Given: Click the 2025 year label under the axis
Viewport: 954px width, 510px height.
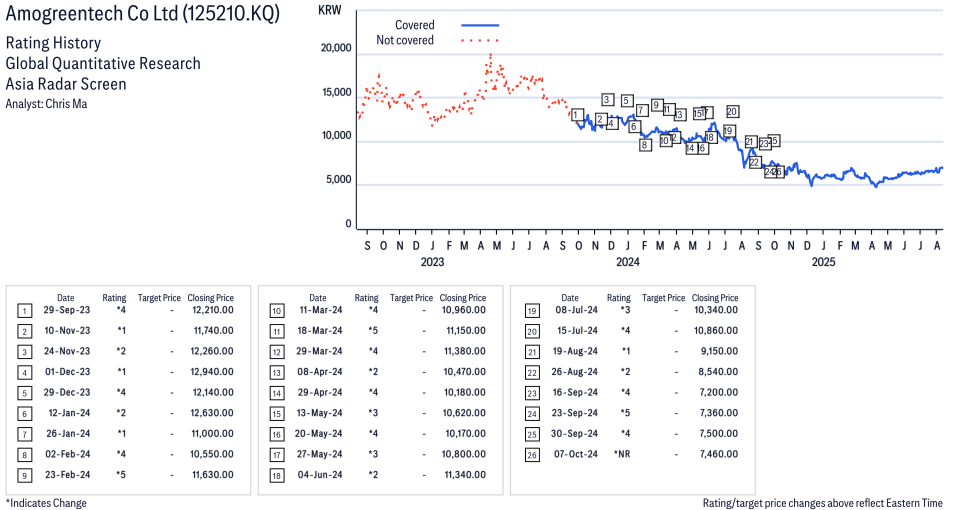Looking at the screenshot, I should (x=823, y=262).
